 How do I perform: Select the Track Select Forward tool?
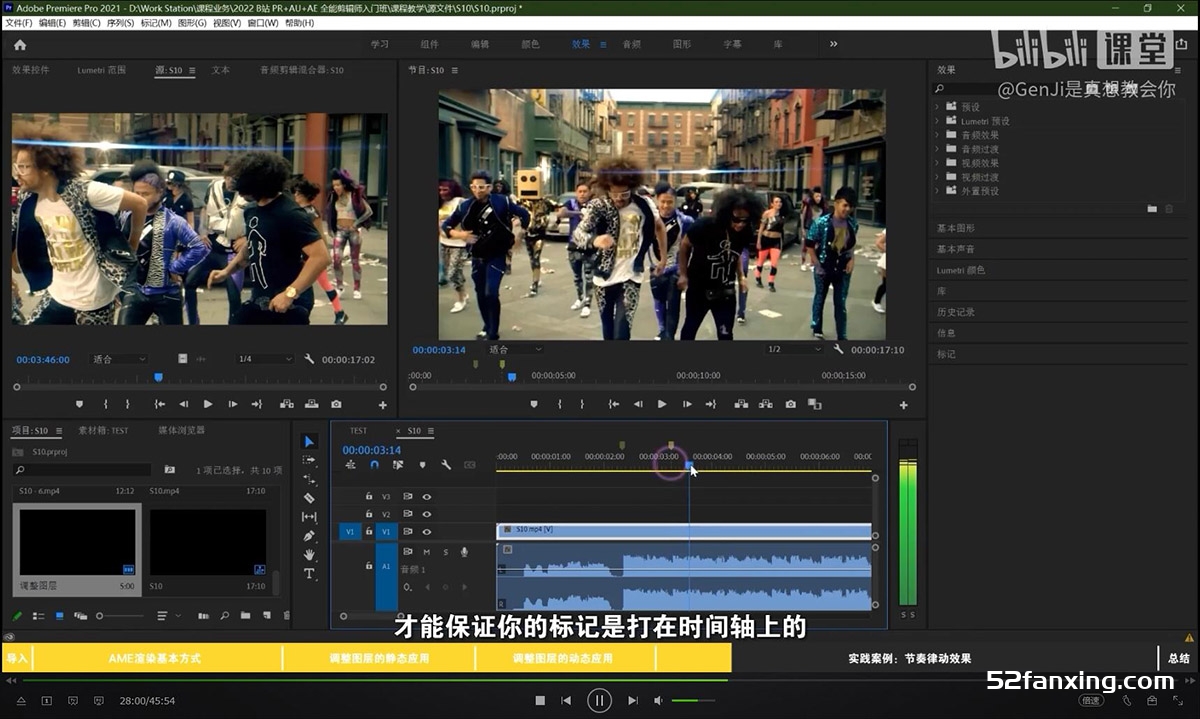point(309,460)
